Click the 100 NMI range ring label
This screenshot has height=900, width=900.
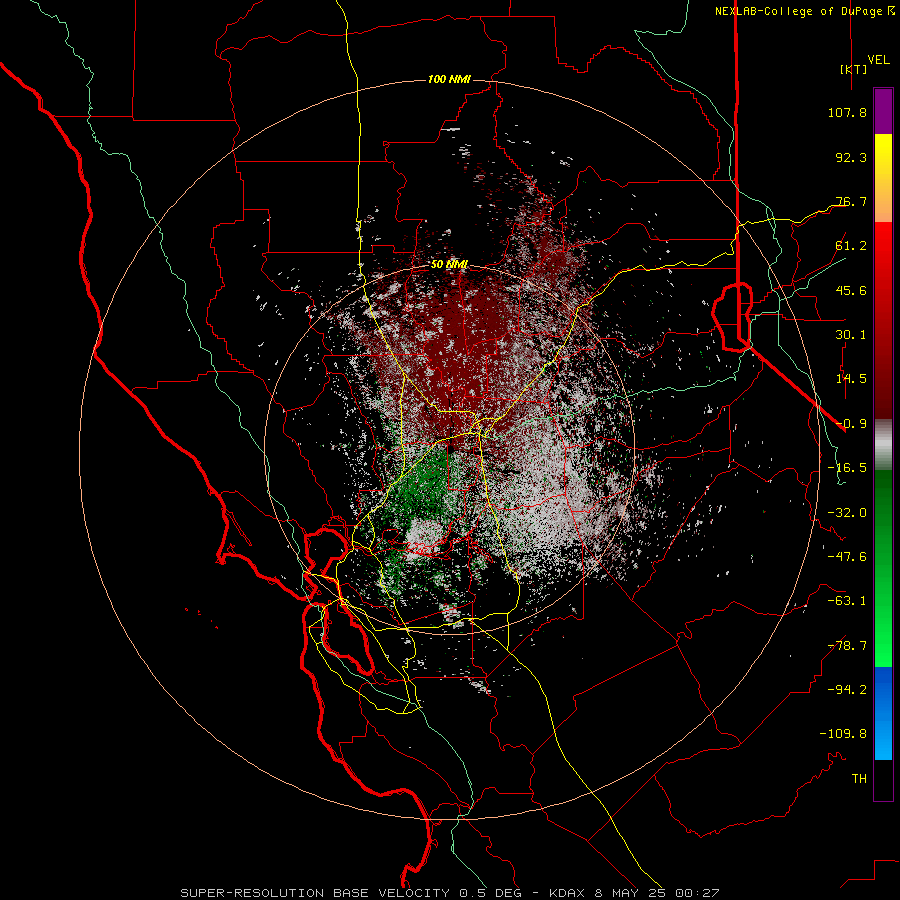click(x=449, y=79)
